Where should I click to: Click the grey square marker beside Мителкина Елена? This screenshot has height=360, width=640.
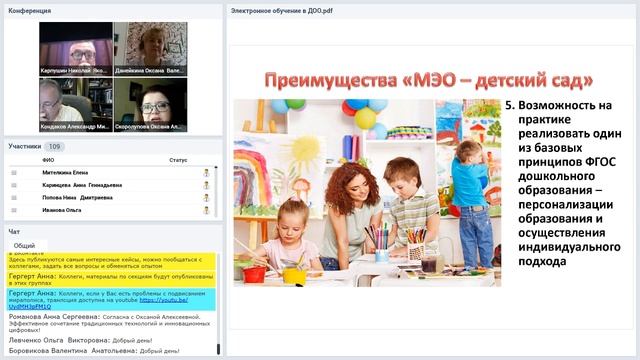click(x=14, y=173)
